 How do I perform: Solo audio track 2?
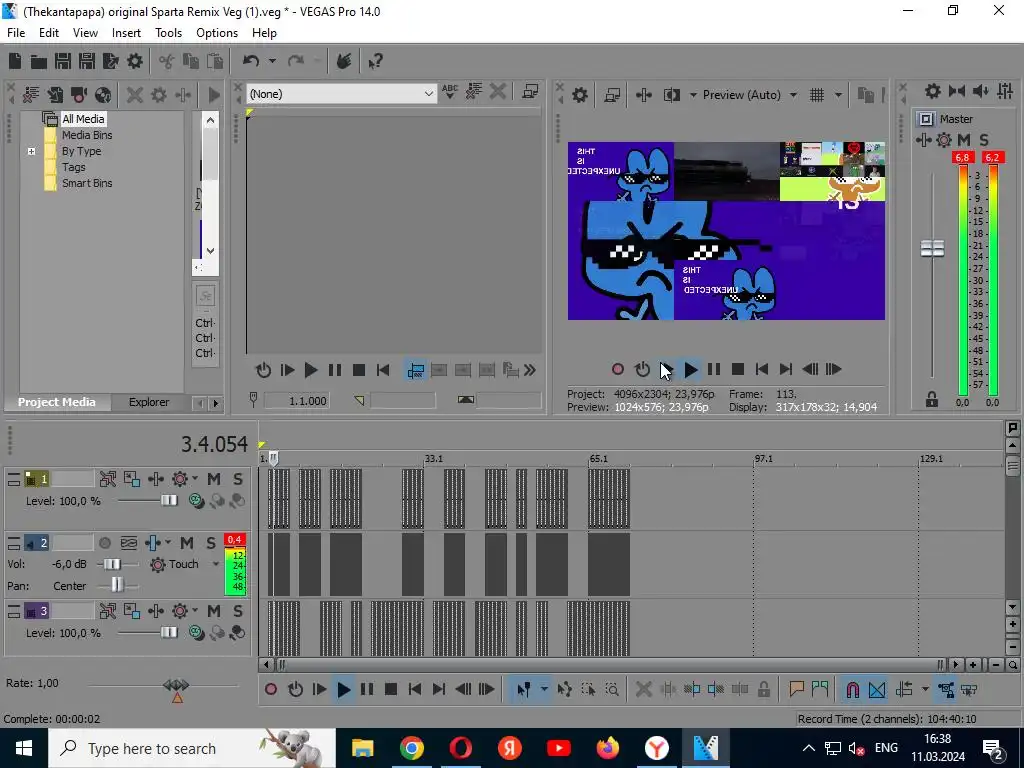point(210,543)
